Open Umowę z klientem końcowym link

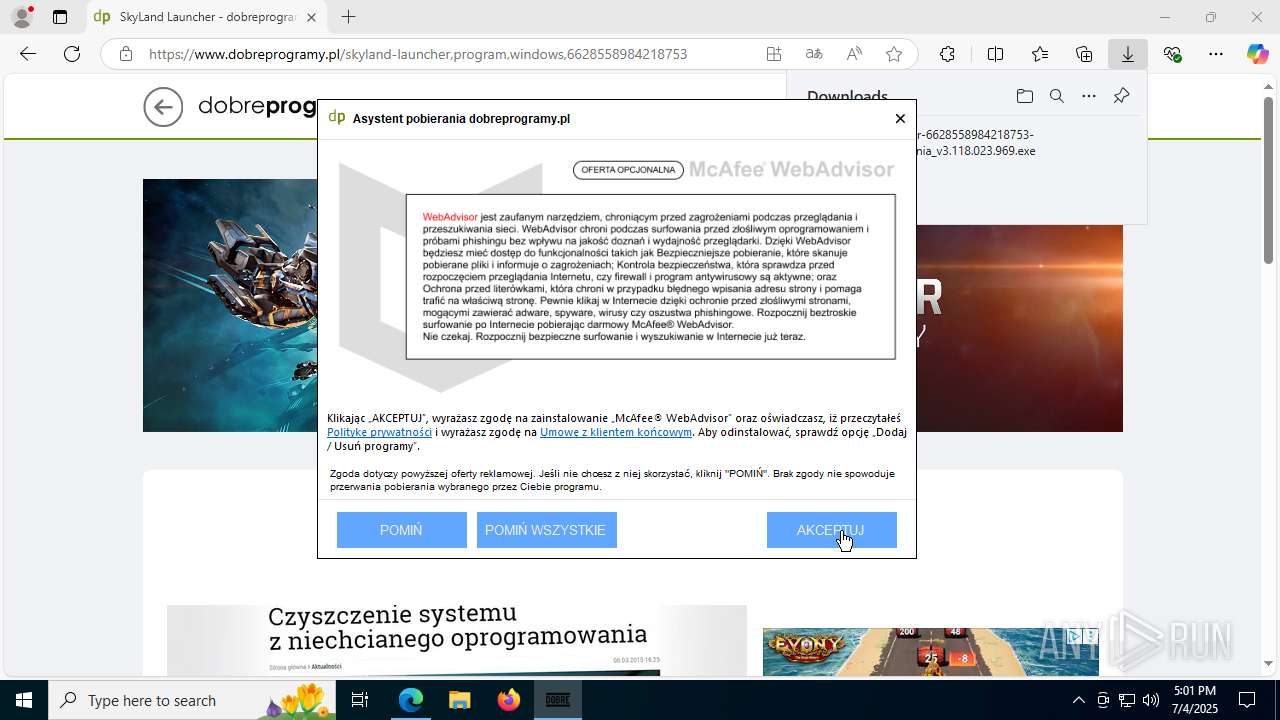tap(616, 432)
